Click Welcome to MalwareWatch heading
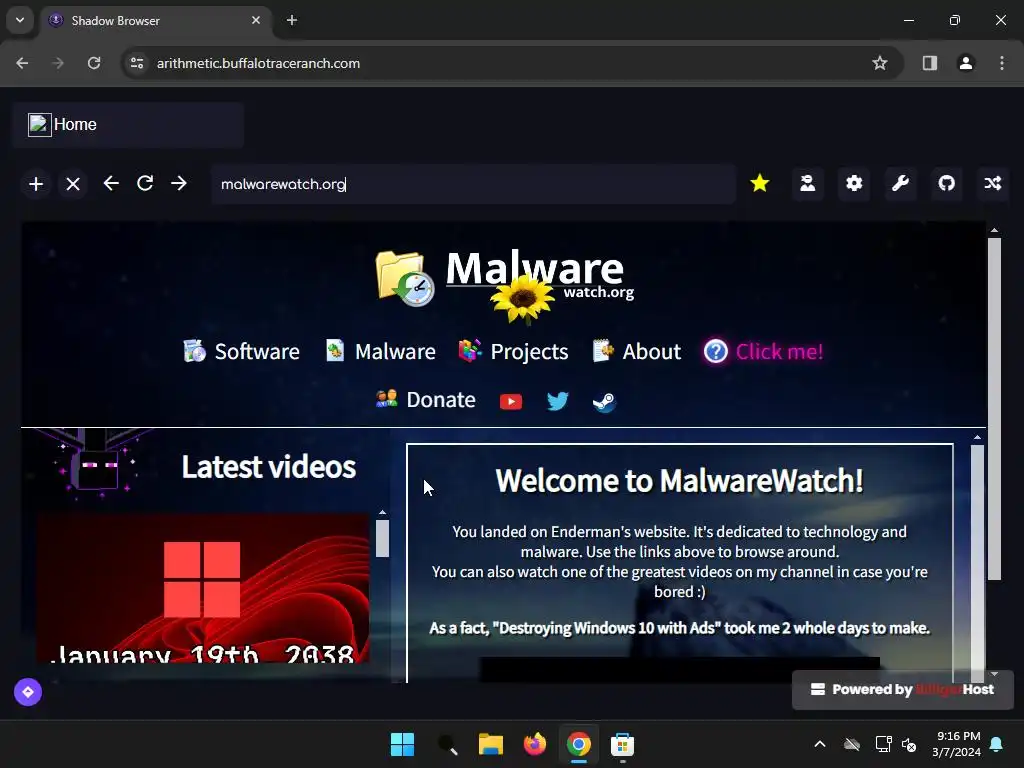The height and width of the screenshot is (768, 1024). (679, 481)
